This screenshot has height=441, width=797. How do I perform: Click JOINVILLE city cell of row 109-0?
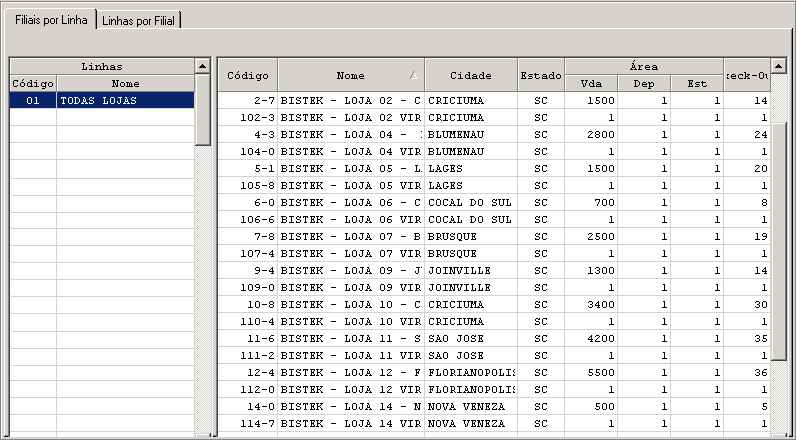[471, 288]
